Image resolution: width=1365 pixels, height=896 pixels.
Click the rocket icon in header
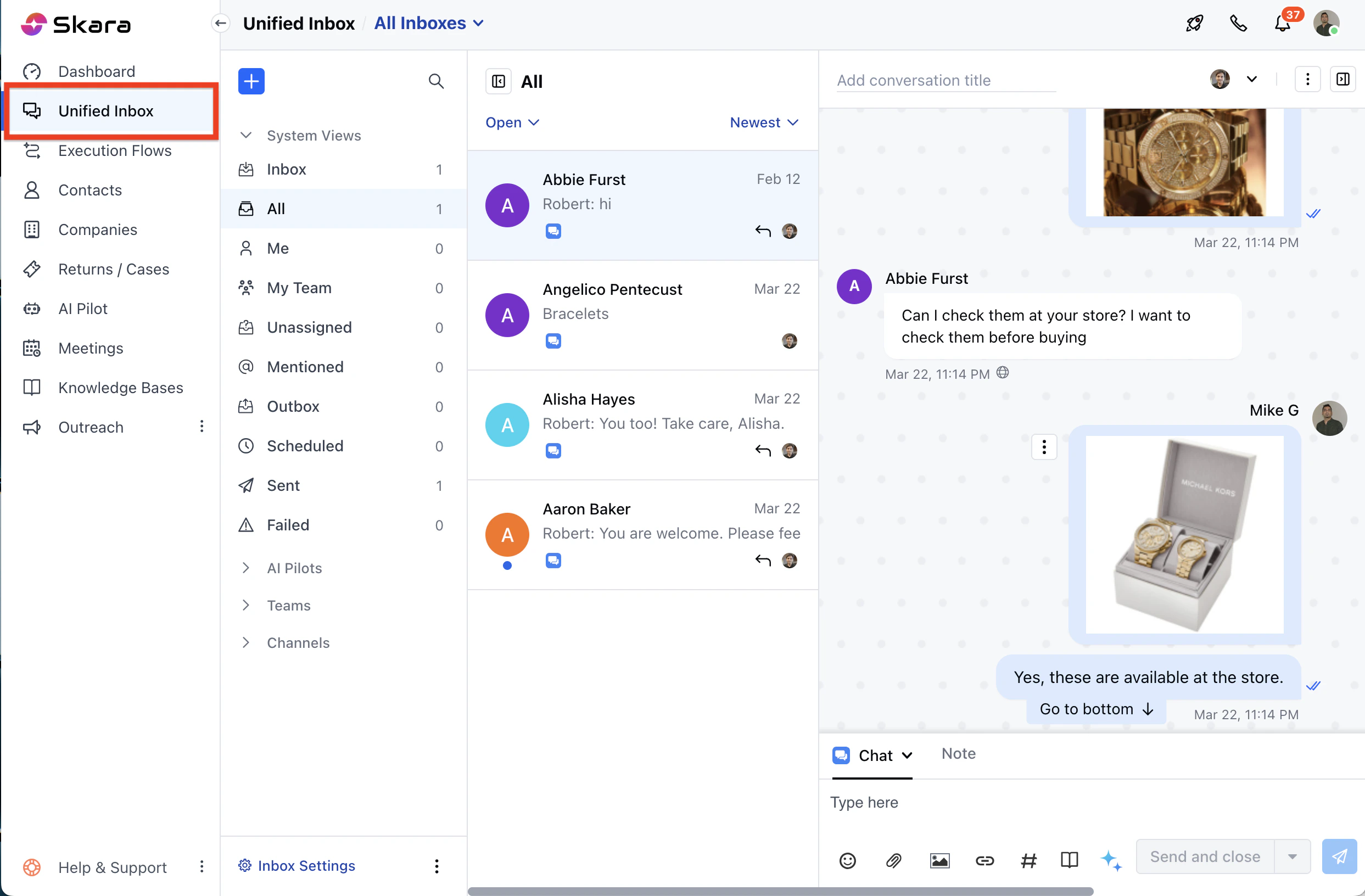click(x=1194, y=24)
